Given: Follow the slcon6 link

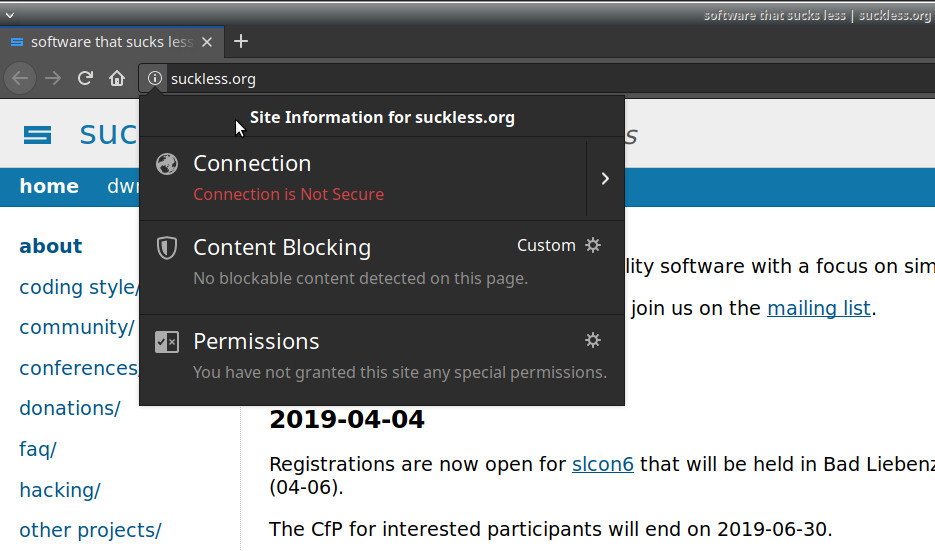Looking at the screenshot, I should 602,464.
